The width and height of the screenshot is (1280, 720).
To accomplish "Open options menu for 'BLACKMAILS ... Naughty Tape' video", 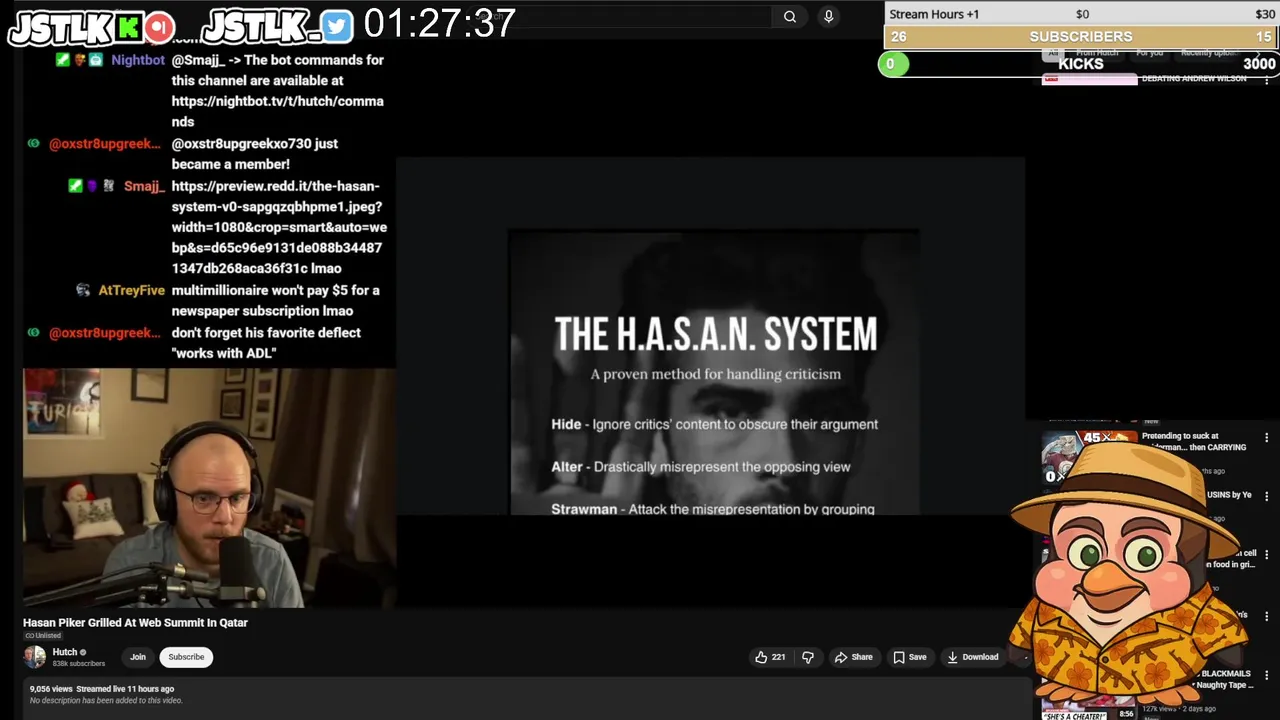I will (1267, 676).
